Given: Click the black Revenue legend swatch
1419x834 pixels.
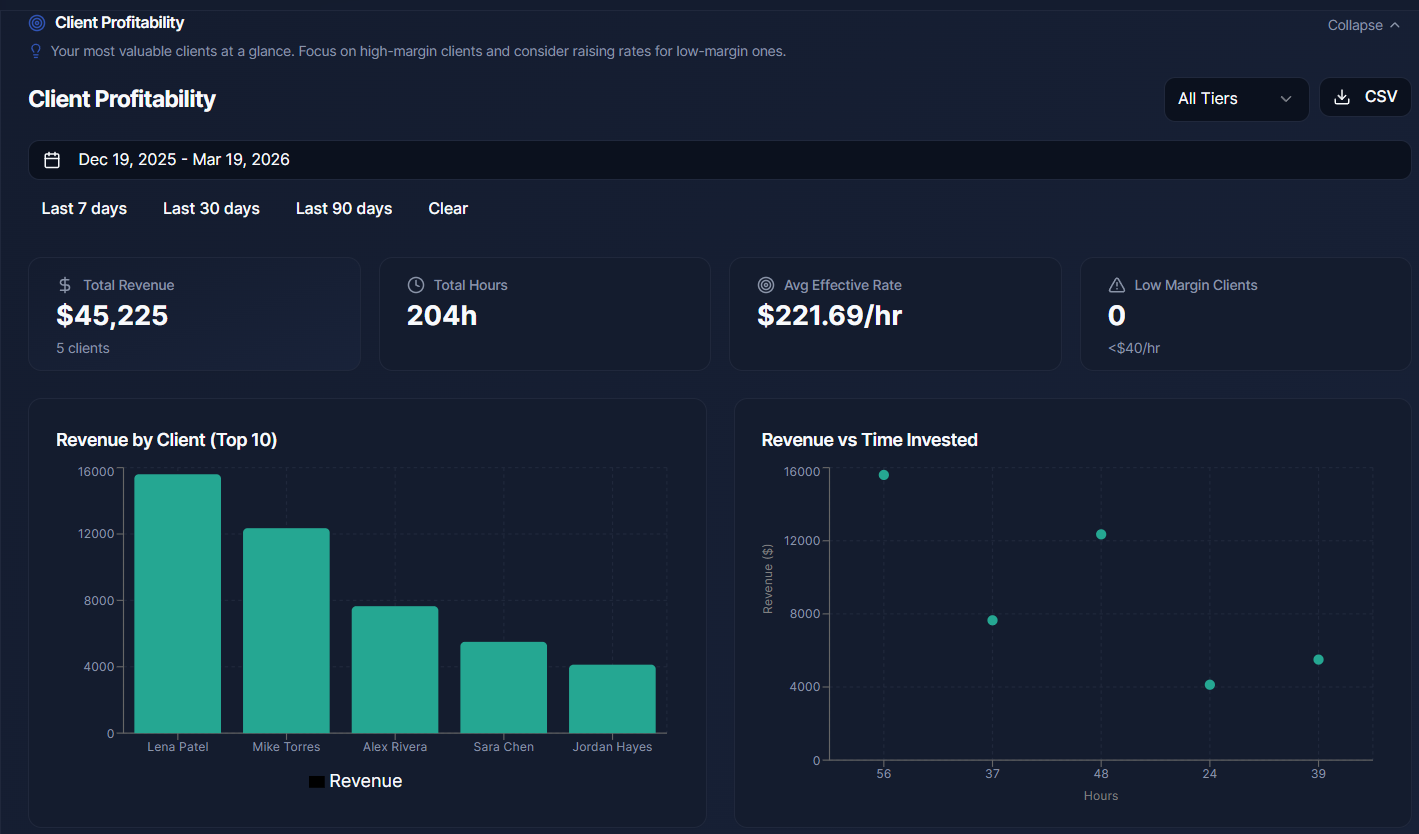Looking at the screenshot, I should [x=316, y=782].
